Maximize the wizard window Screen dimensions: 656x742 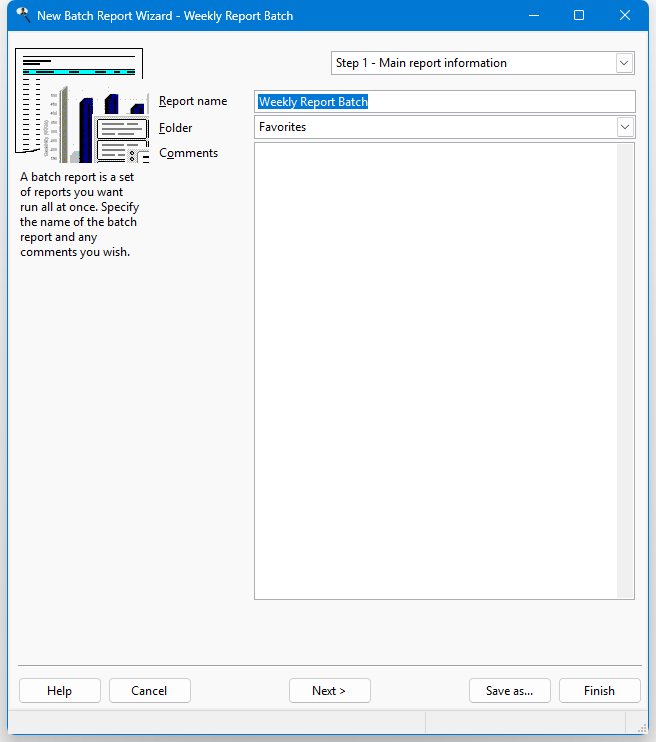click(579, 16)
